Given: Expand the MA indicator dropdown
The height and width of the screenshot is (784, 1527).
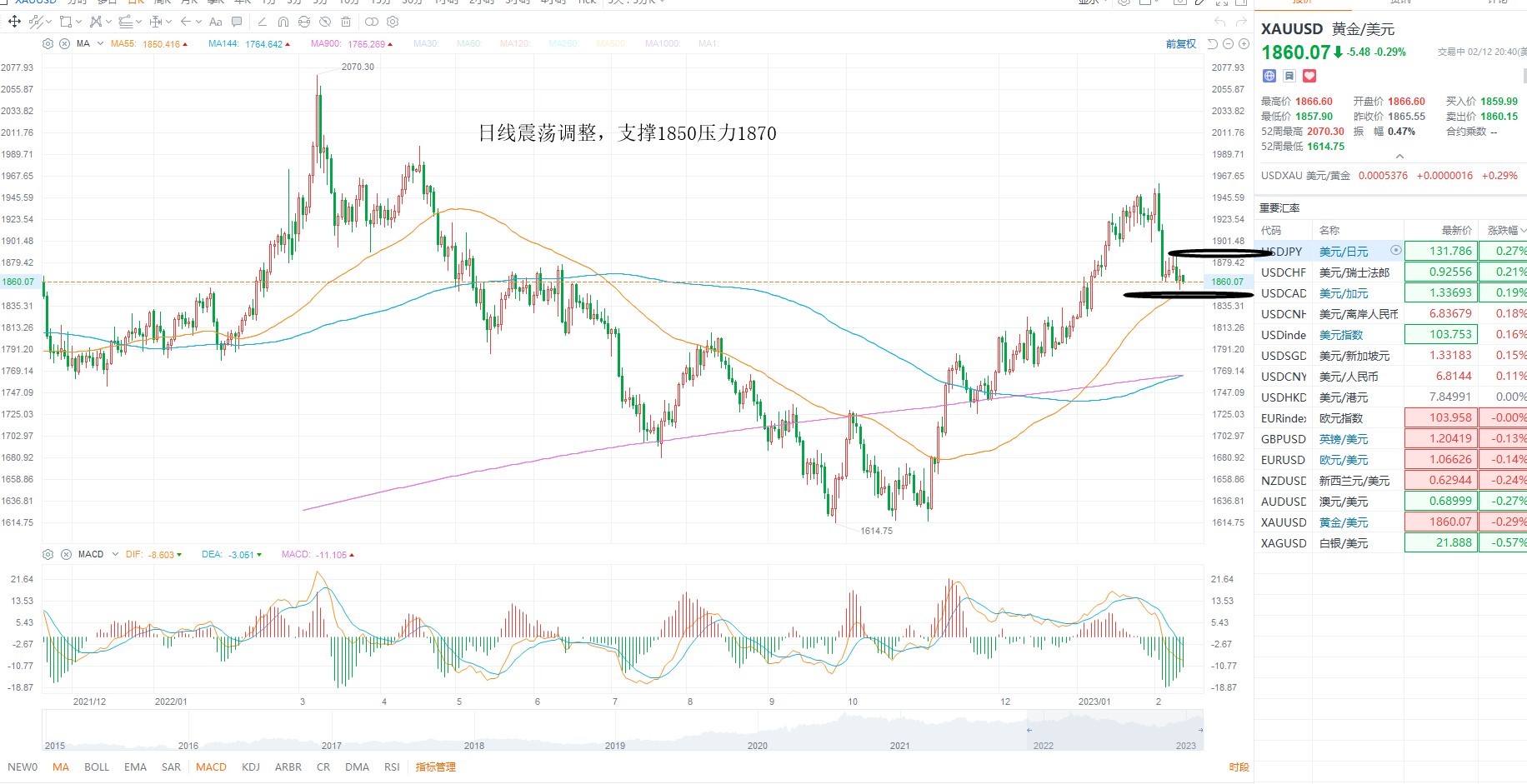Looking at the screenshot, I should (x=100, y=43).
